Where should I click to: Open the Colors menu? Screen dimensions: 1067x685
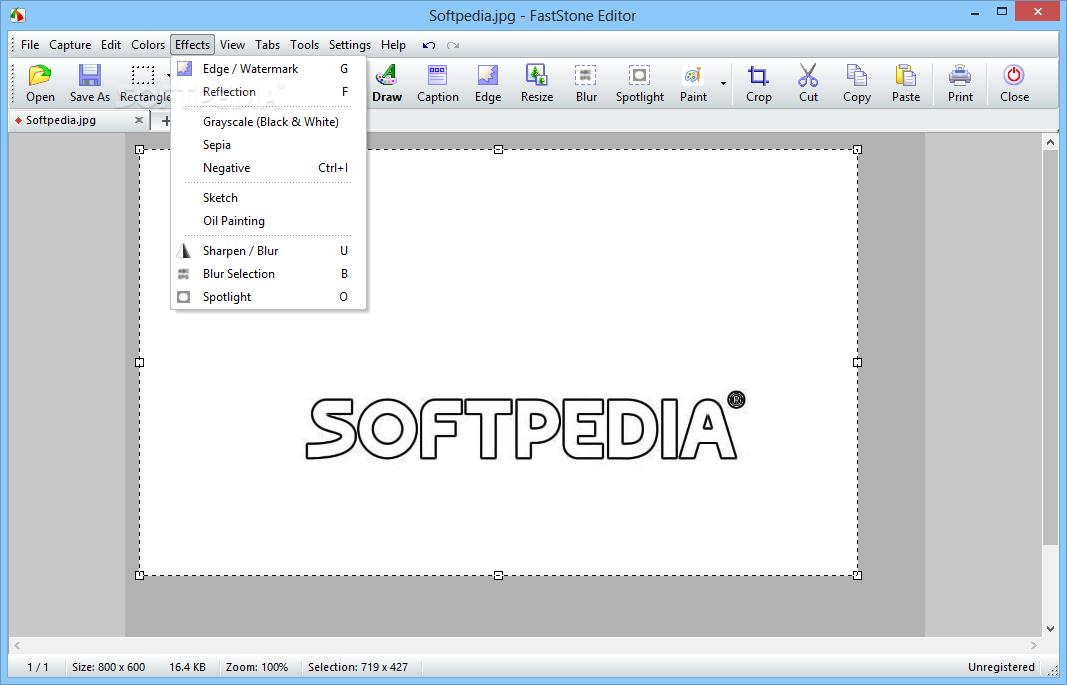148,45
